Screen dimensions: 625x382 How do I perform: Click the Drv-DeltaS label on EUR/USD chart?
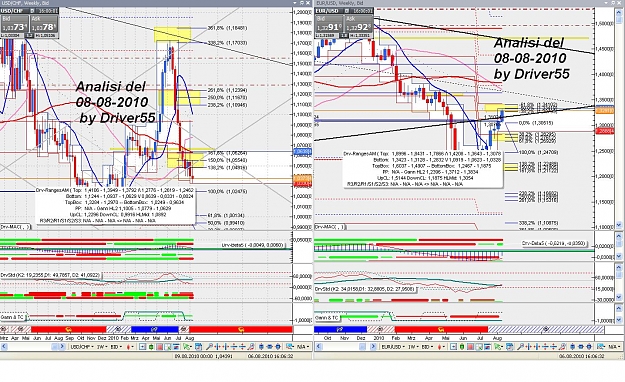point(554,243)
